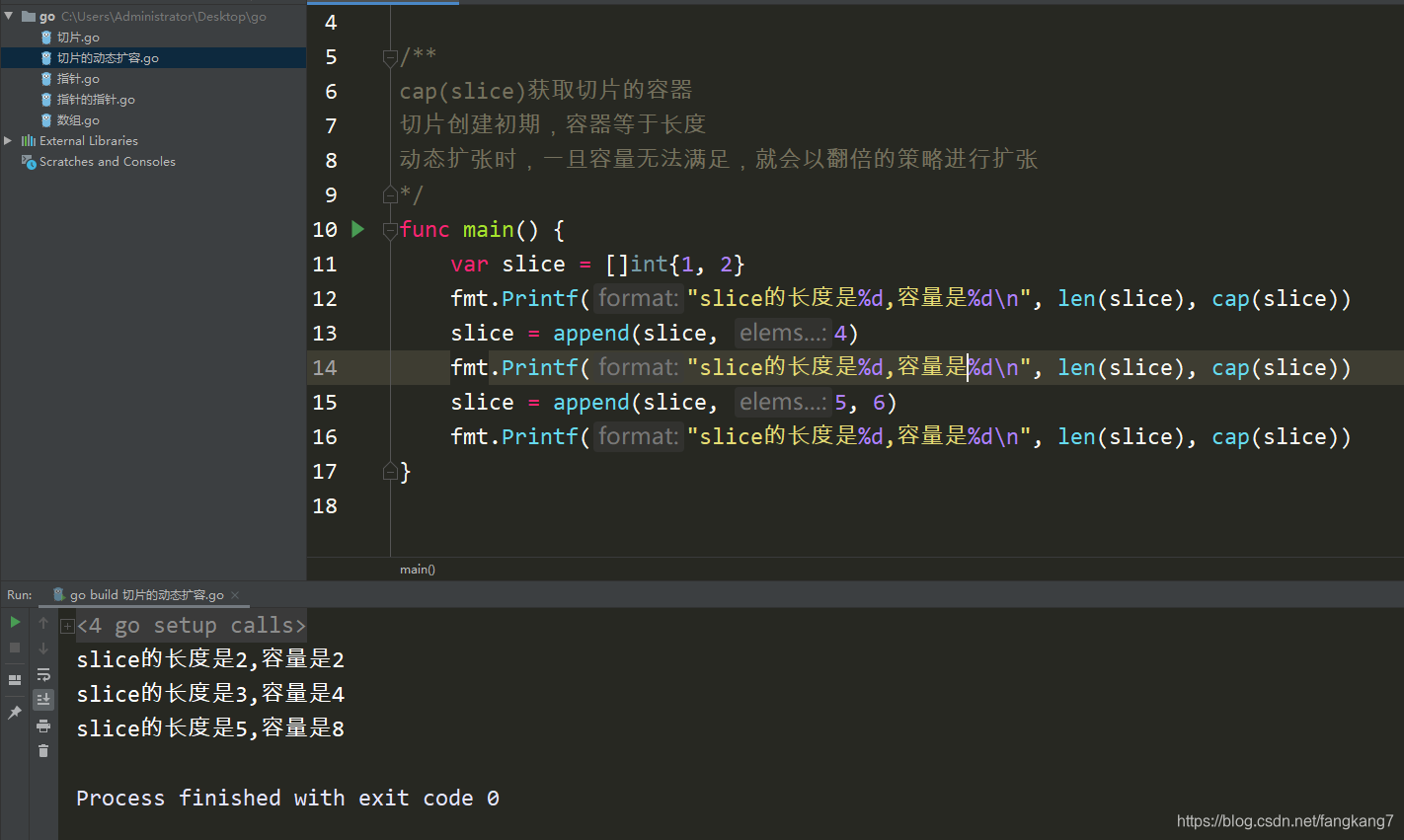
Task: Click the Restore Layout icon in Run panel
Action: click(x=15, y=679)
